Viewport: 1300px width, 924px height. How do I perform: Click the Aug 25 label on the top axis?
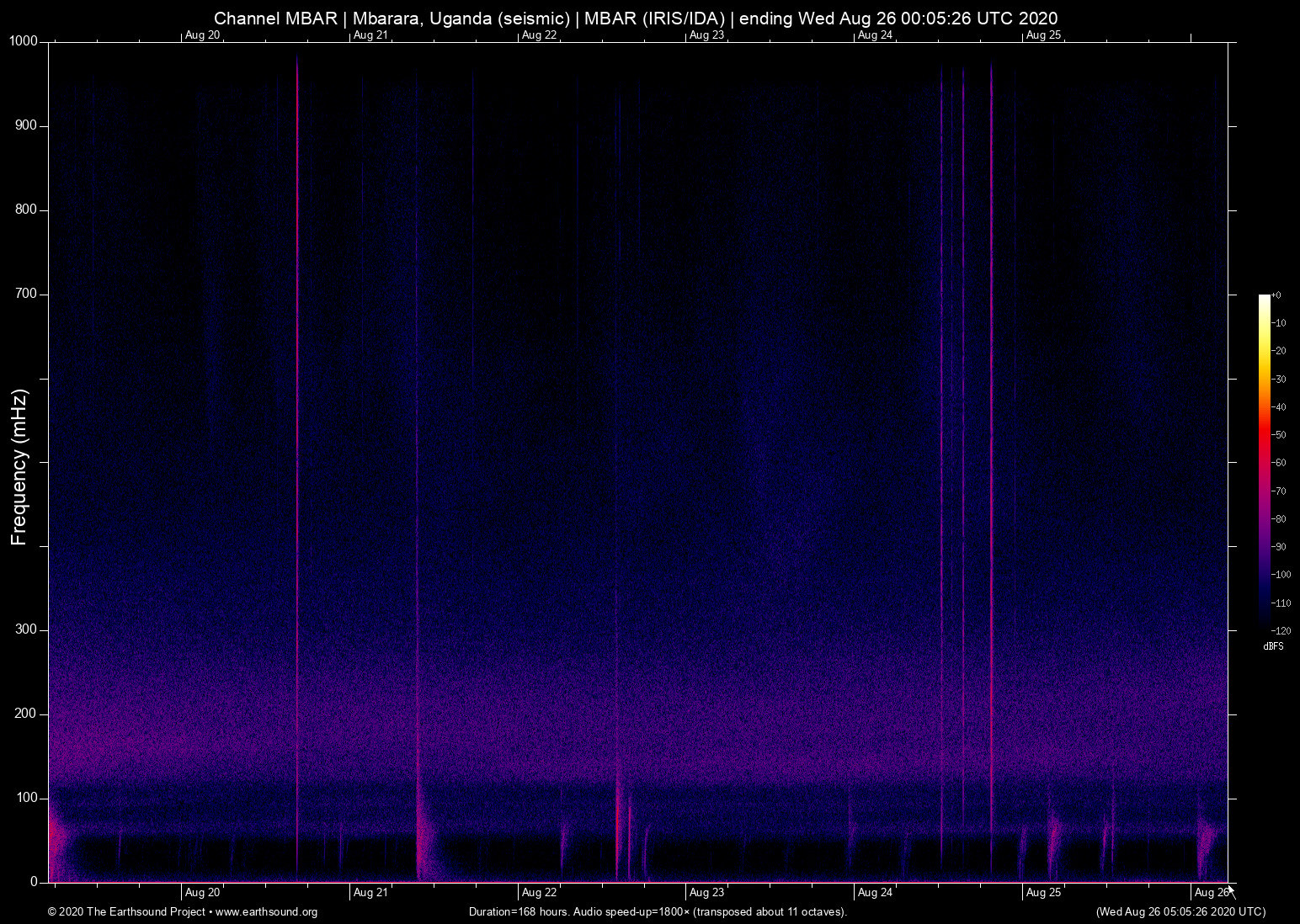tap(1043, 35)
